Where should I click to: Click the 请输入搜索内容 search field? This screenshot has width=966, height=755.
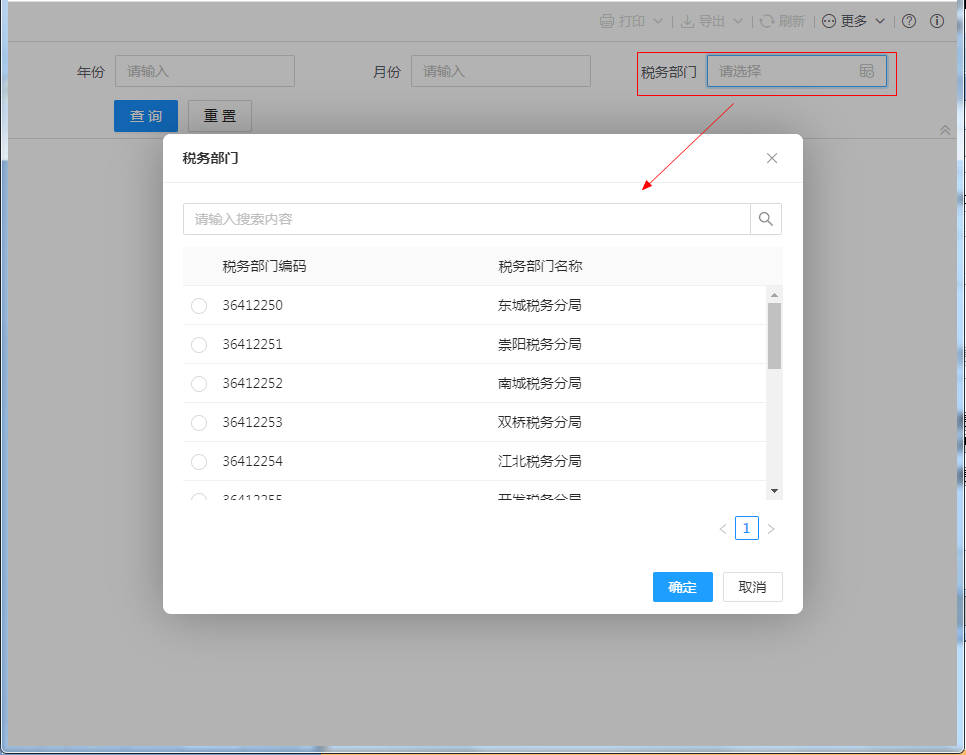pyautogui.click(x=466, y=219)
